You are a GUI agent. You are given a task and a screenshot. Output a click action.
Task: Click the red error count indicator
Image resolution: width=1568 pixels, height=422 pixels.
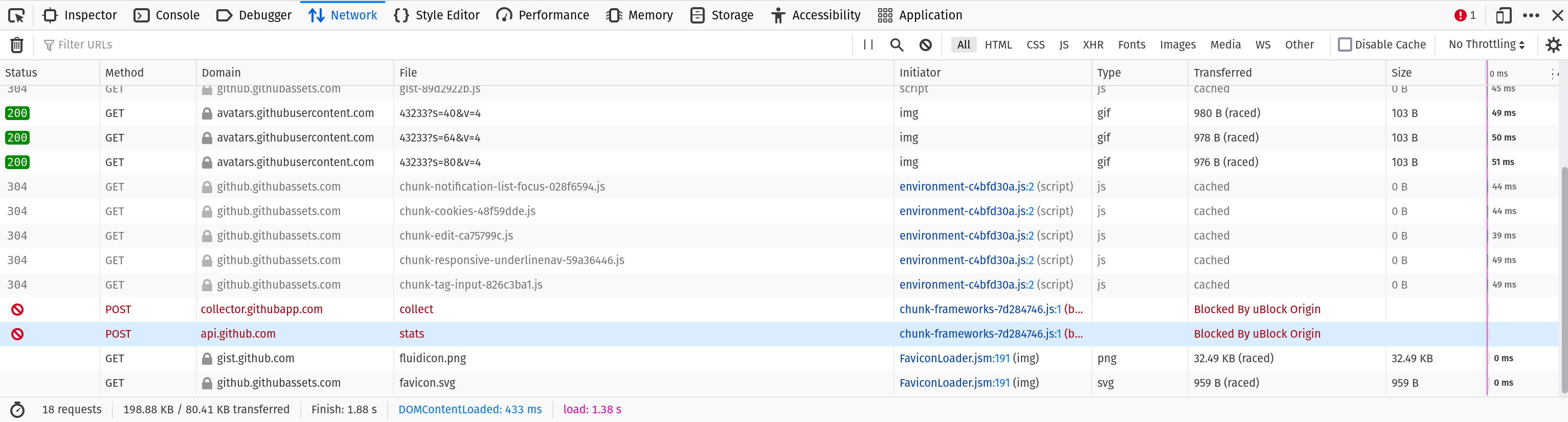point(1465,15)
